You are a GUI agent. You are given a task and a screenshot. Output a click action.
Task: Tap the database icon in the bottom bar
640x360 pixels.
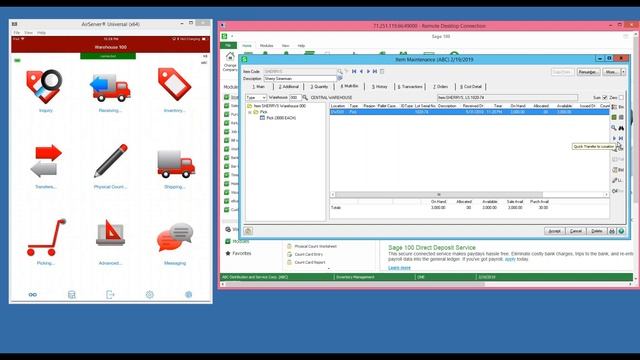coord(71,295)
